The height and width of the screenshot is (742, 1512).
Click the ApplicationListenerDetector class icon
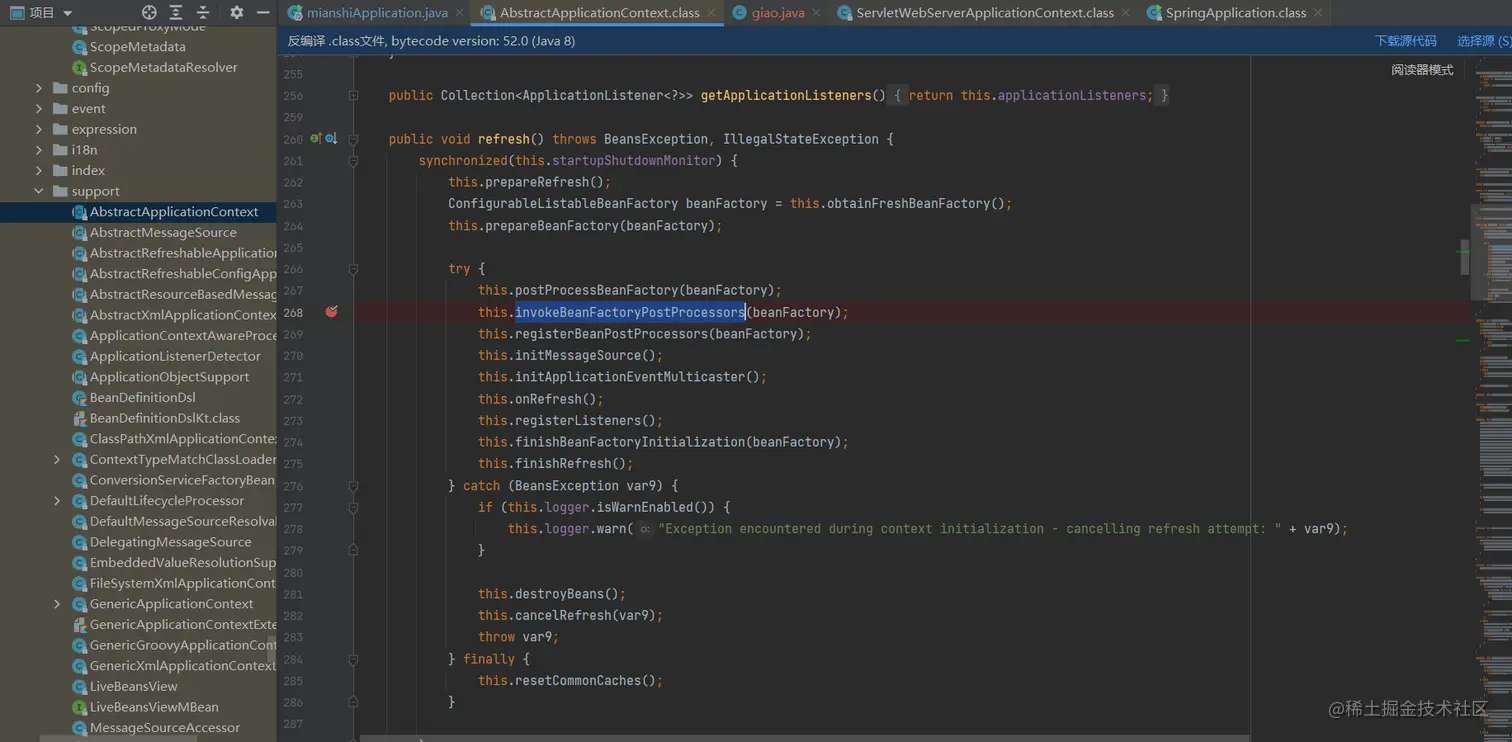(x=79, y=356)
